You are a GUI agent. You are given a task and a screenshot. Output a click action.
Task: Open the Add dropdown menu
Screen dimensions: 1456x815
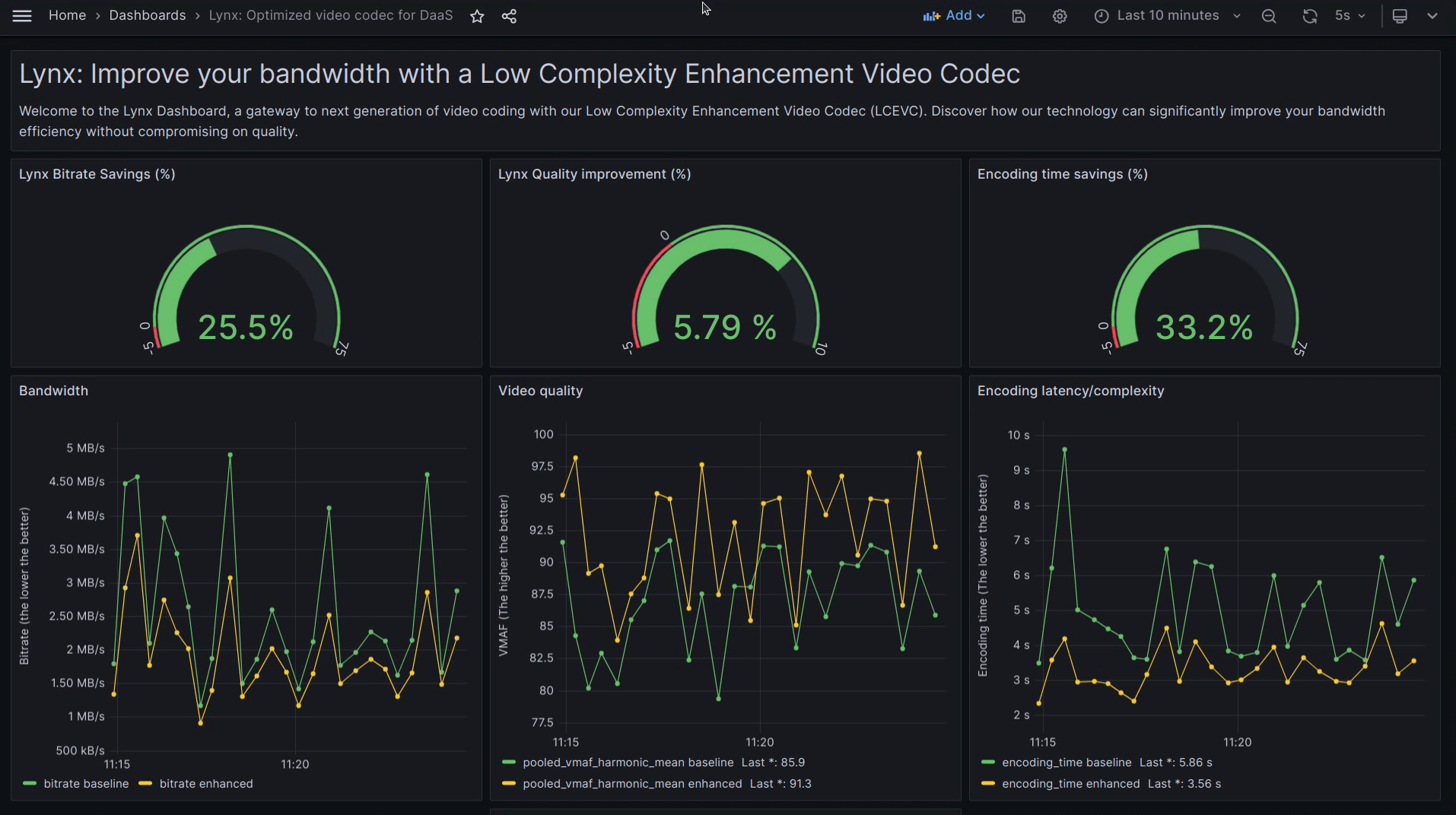(x=954, y=16)
